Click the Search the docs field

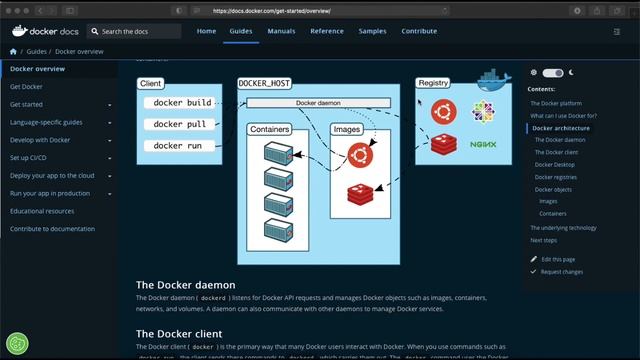pyautogui.click(x=134, y=31)
